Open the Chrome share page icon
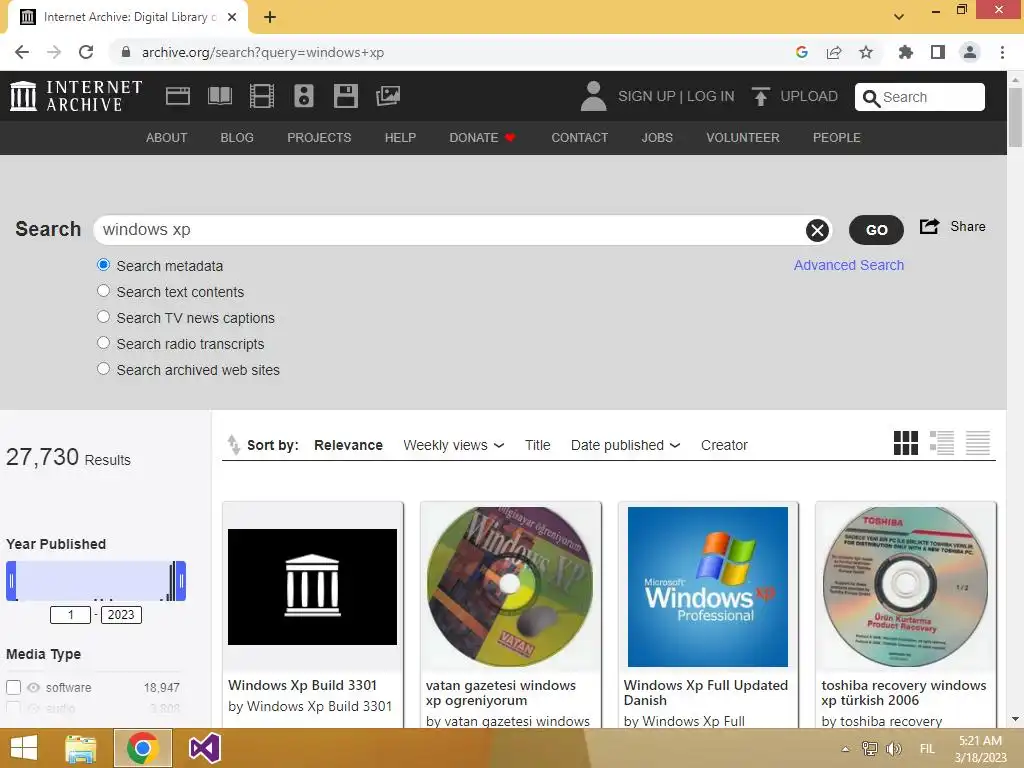Image resolution: width=1024 pixels, height=768 pixels. tap(834, 52)
